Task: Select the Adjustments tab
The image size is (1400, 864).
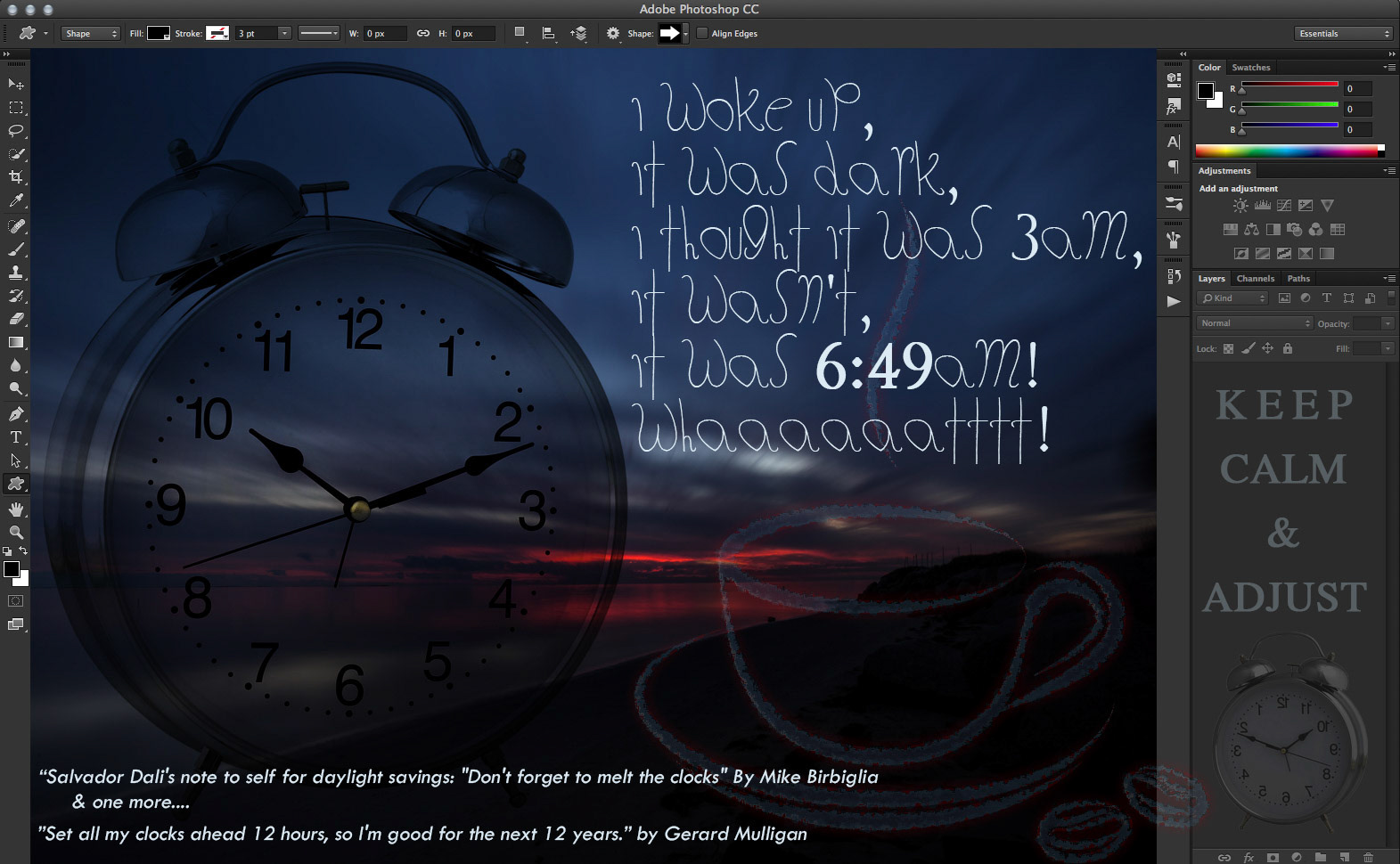Action: pyautogui.click(x=1224, y=171)
